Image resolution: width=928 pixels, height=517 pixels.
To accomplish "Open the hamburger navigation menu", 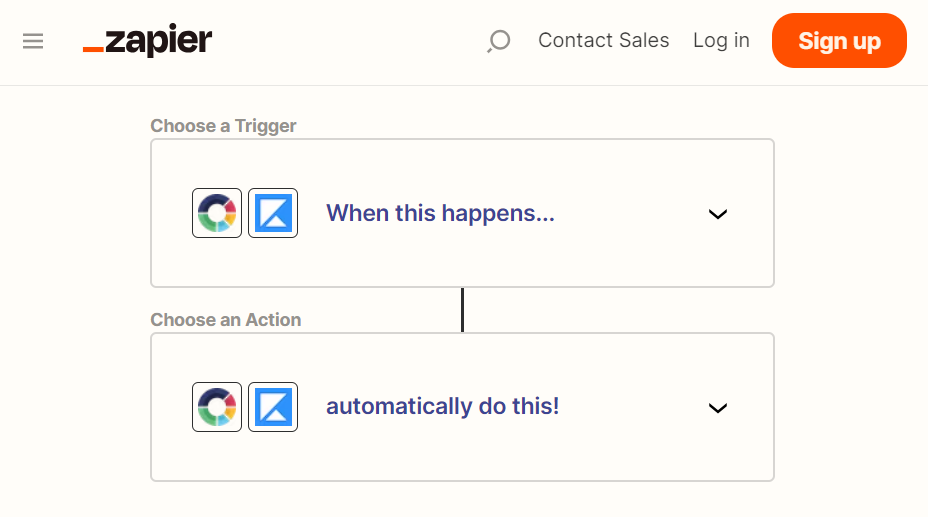I will 33,41.
